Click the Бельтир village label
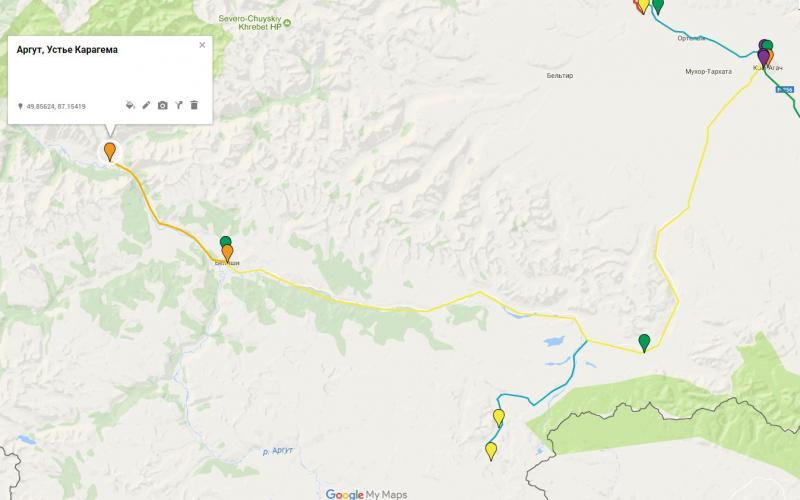Viewport: 800px width, 500px height. click(560, 76)
